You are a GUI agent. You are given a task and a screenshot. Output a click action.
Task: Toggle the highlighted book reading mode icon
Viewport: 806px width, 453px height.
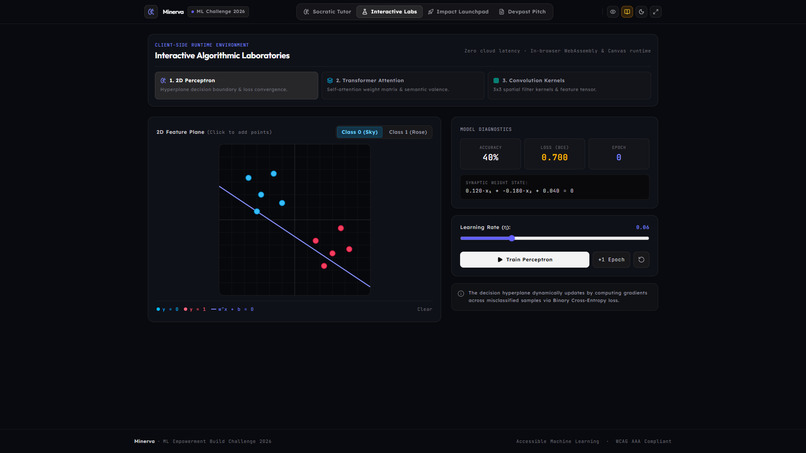(x=627, y=11)
